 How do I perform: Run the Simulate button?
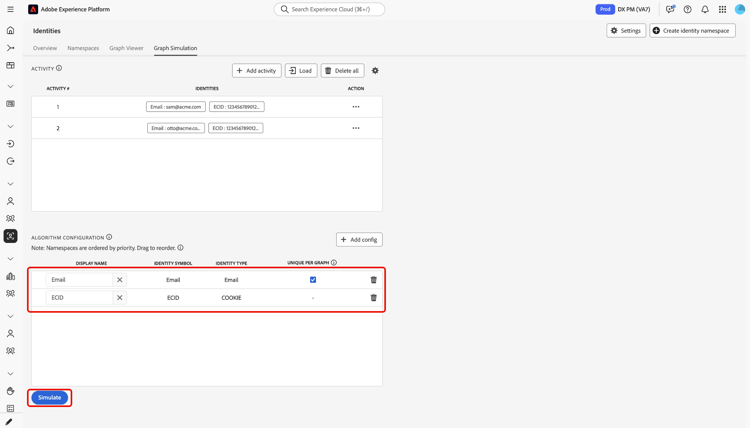click(x=50, y=397)
